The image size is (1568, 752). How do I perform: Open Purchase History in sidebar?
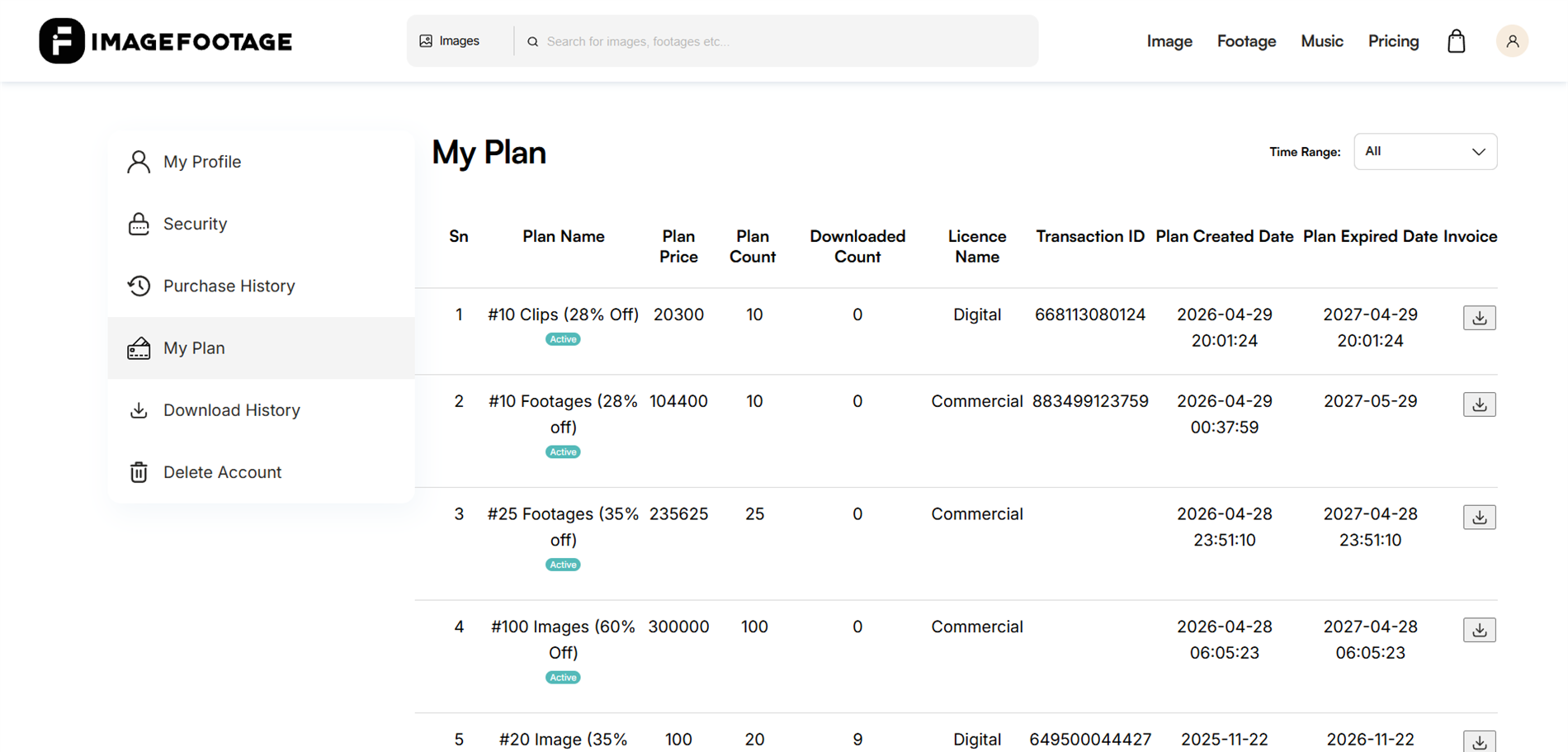point(261,286)
